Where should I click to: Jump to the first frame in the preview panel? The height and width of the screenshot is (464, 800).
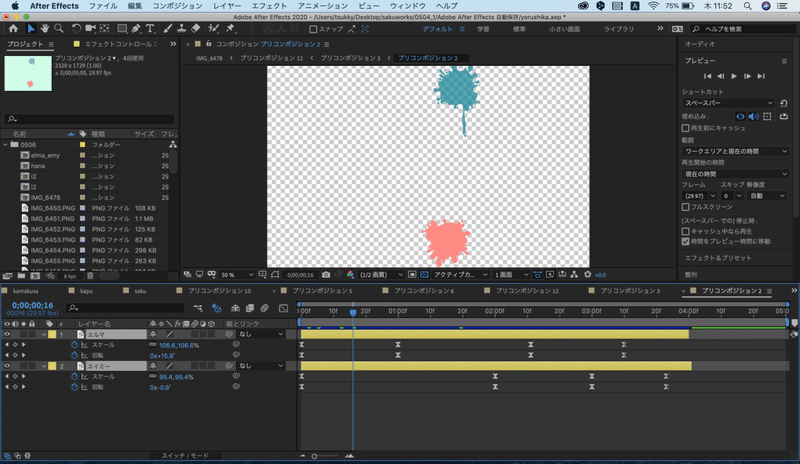click(707, 76)
